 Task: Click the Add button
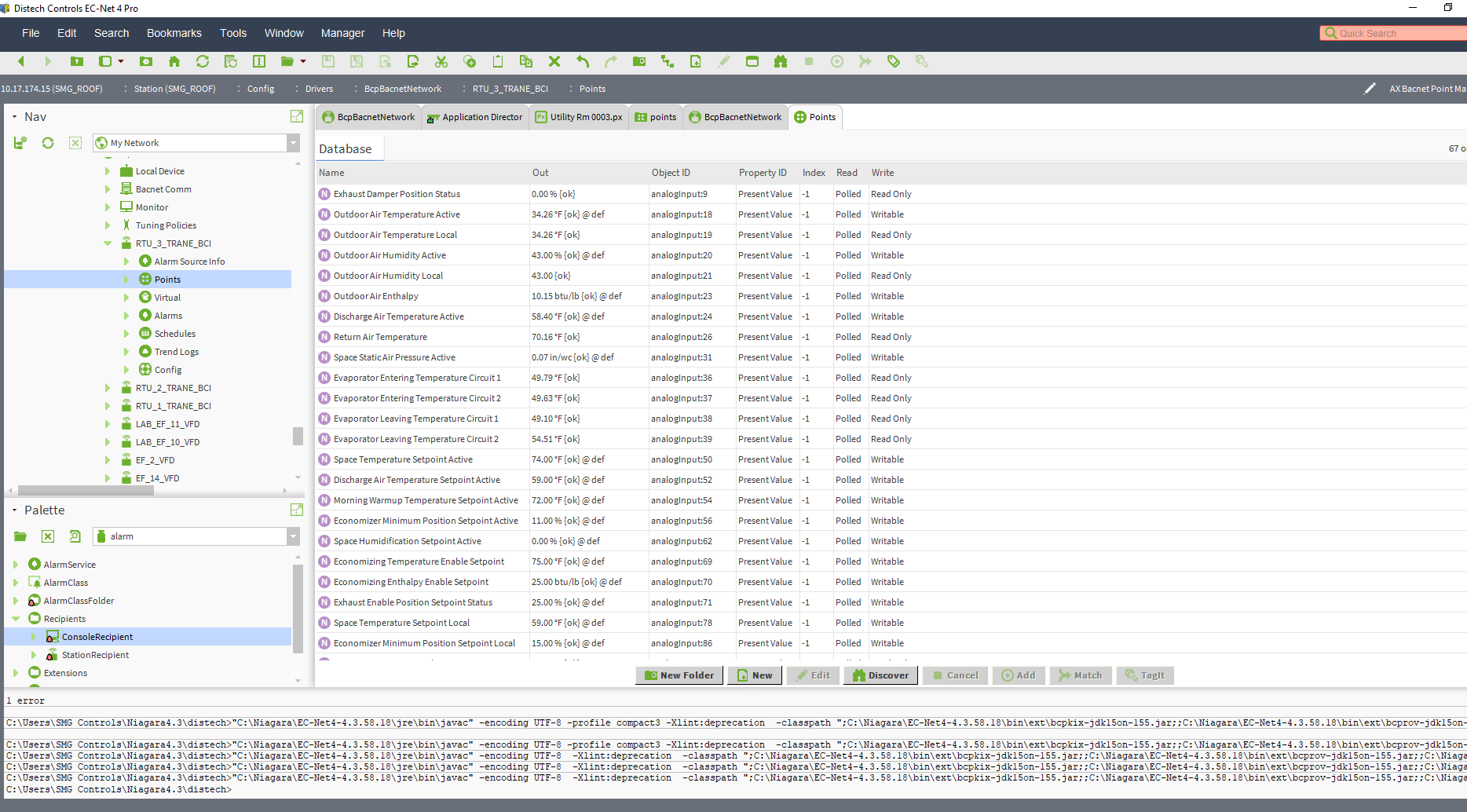click(1019, 675)
